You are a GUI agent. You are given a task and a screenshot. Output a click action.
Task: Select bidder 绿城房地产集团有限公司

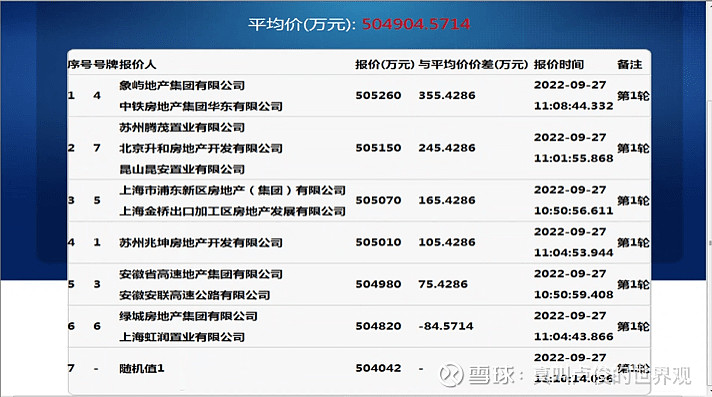click(x=188, y=316)
